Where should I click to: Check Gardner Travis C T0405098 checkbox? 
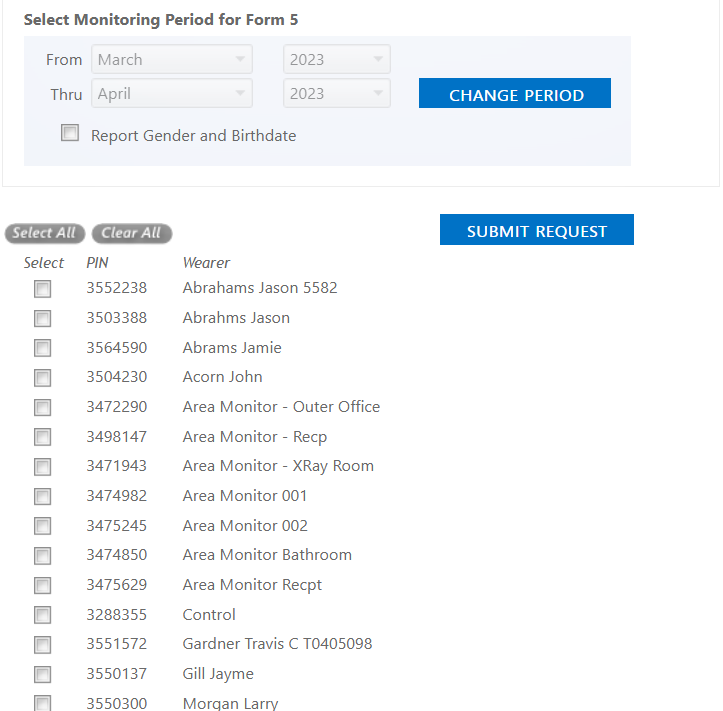(x=42, y=645)
